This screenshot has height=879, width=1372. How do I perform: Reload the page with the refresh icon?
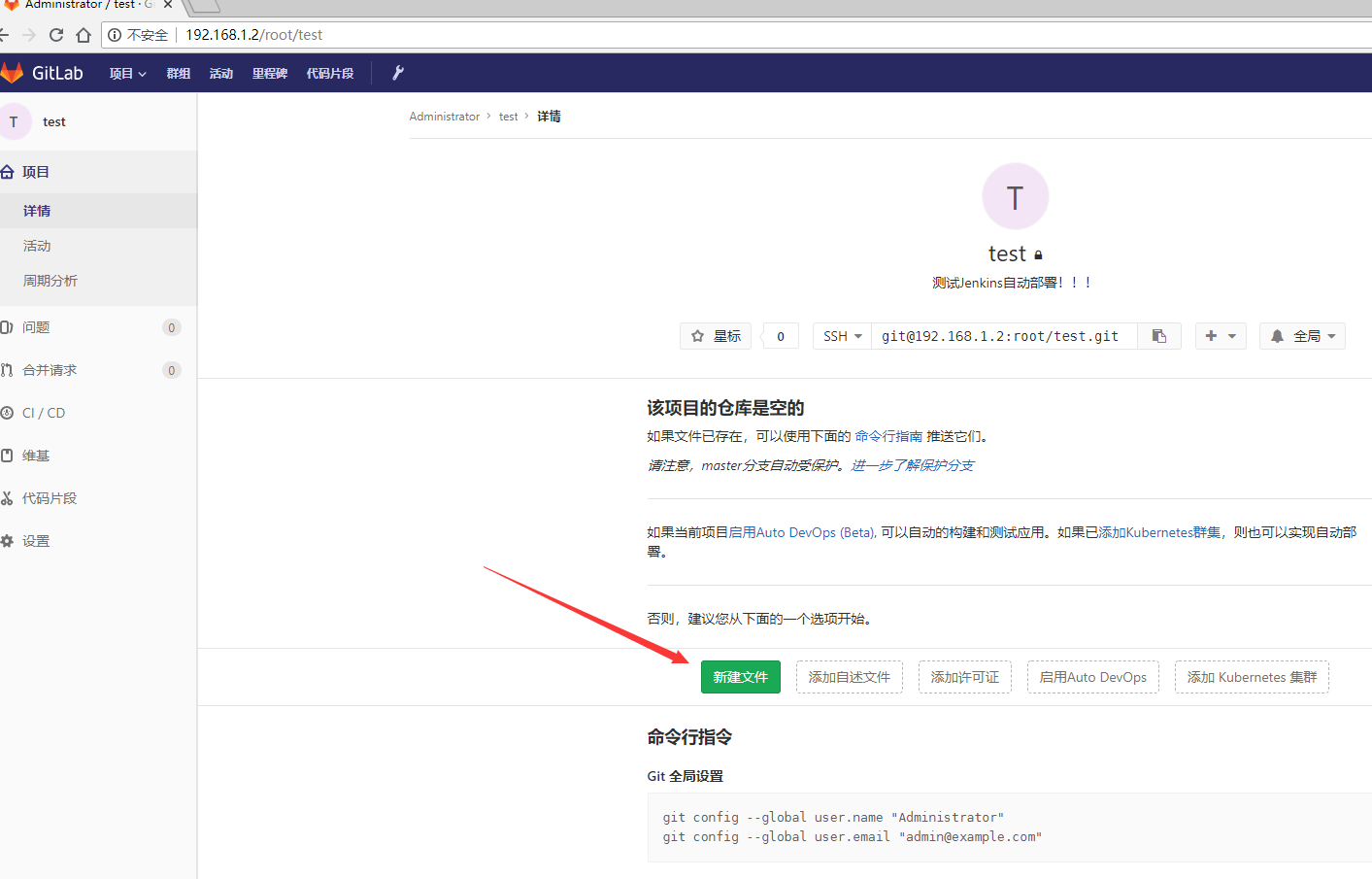tap(56, 35)
